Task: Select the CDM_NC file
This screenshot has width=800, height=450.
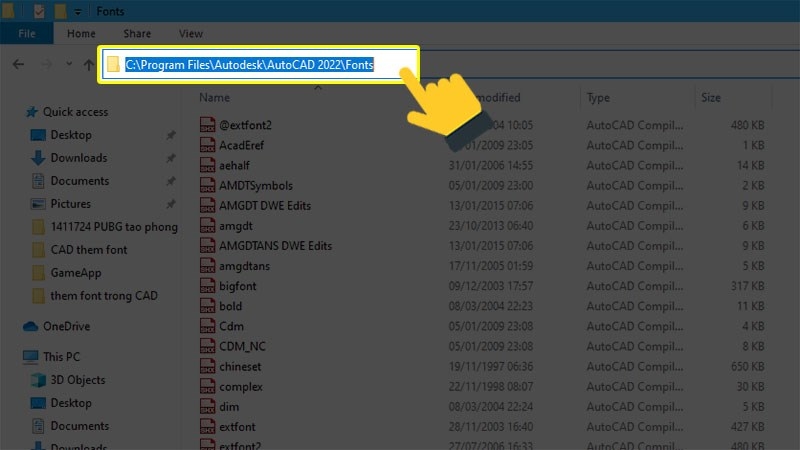Action: pos(242,346)
